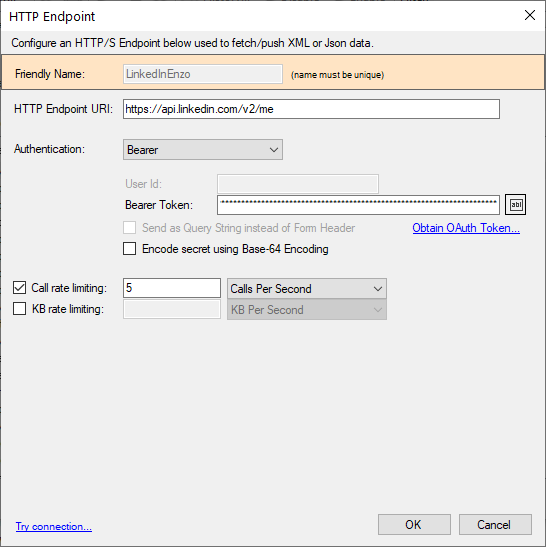Click the KB rate limit value field
Viewport: 546px width, 547px height.
(x=172, y=309)
